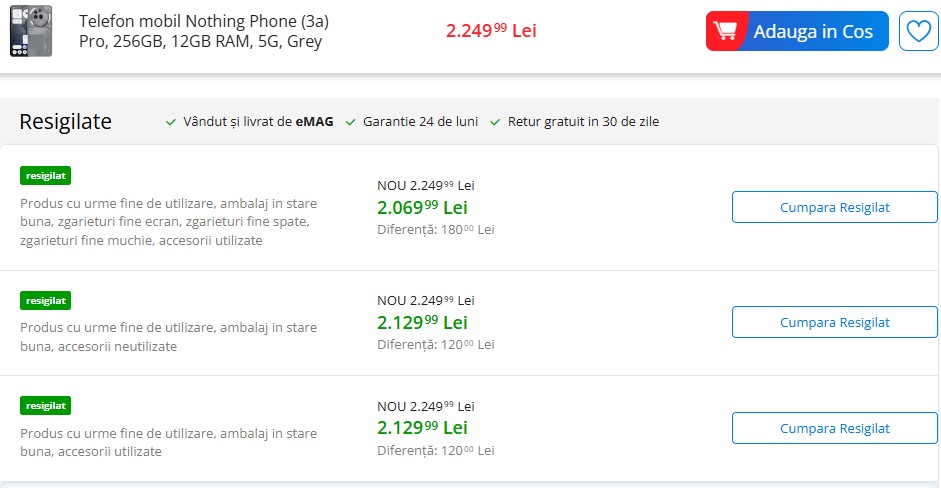Click checkmark beside Vândut și livrat de eMAG
Screen dimensions: 941x488
pos(170,122)
